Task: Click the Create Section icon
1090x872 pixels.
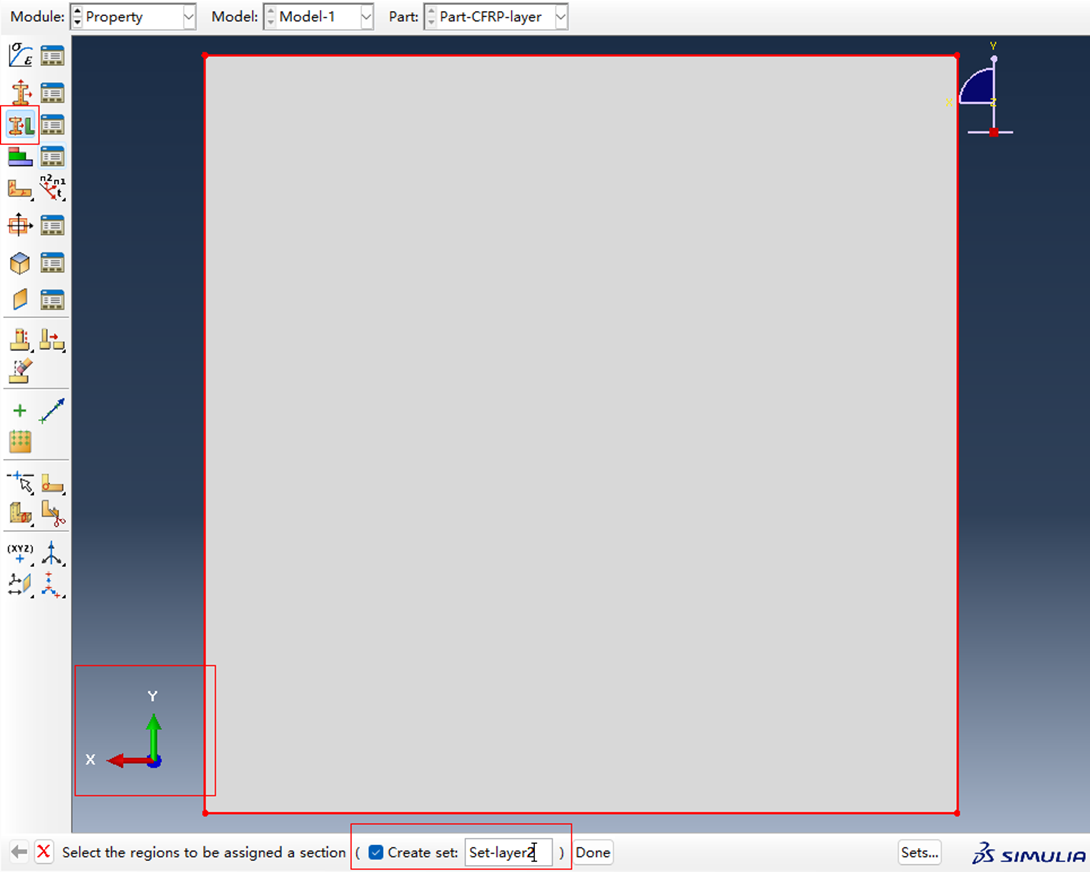Action: (x=20, y=92)
